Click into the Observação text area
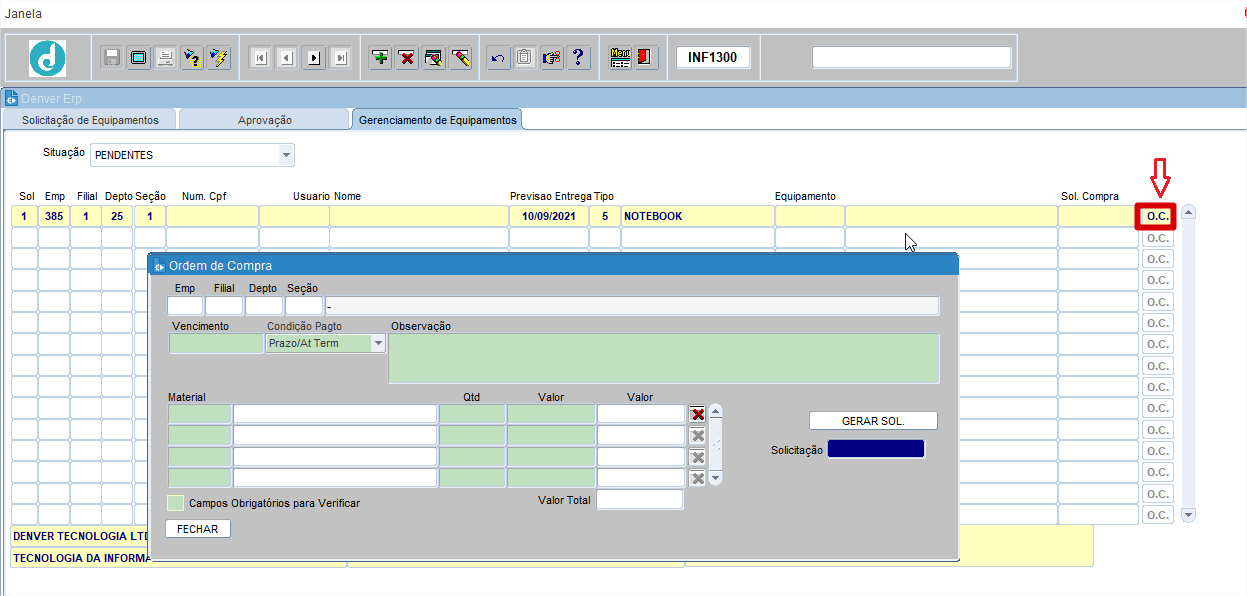This screenshot has width=1247, height=596. (664, 358)
